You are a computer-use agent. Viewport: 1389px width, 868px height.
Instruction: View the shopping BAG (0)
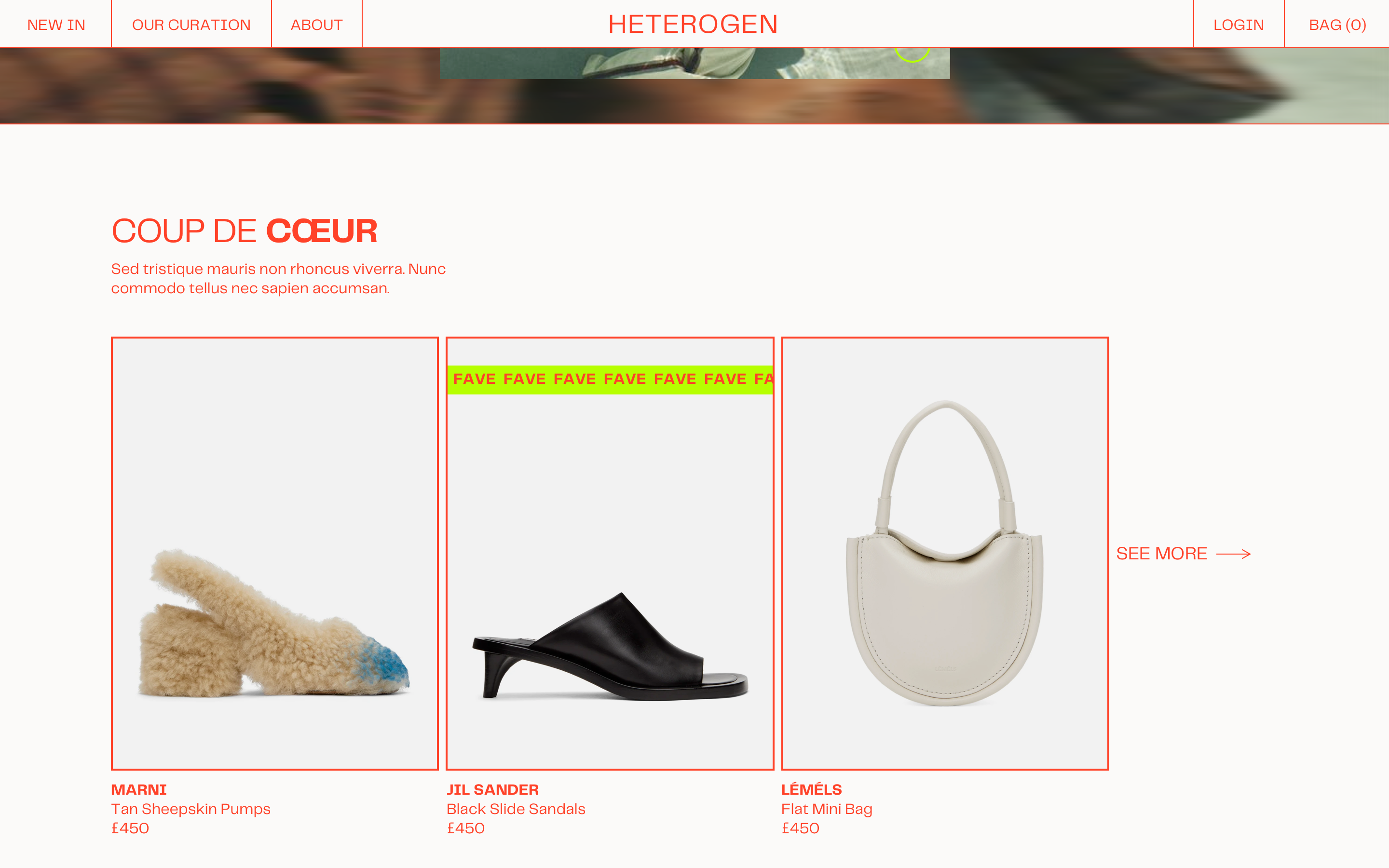(x=1337, y=25)
